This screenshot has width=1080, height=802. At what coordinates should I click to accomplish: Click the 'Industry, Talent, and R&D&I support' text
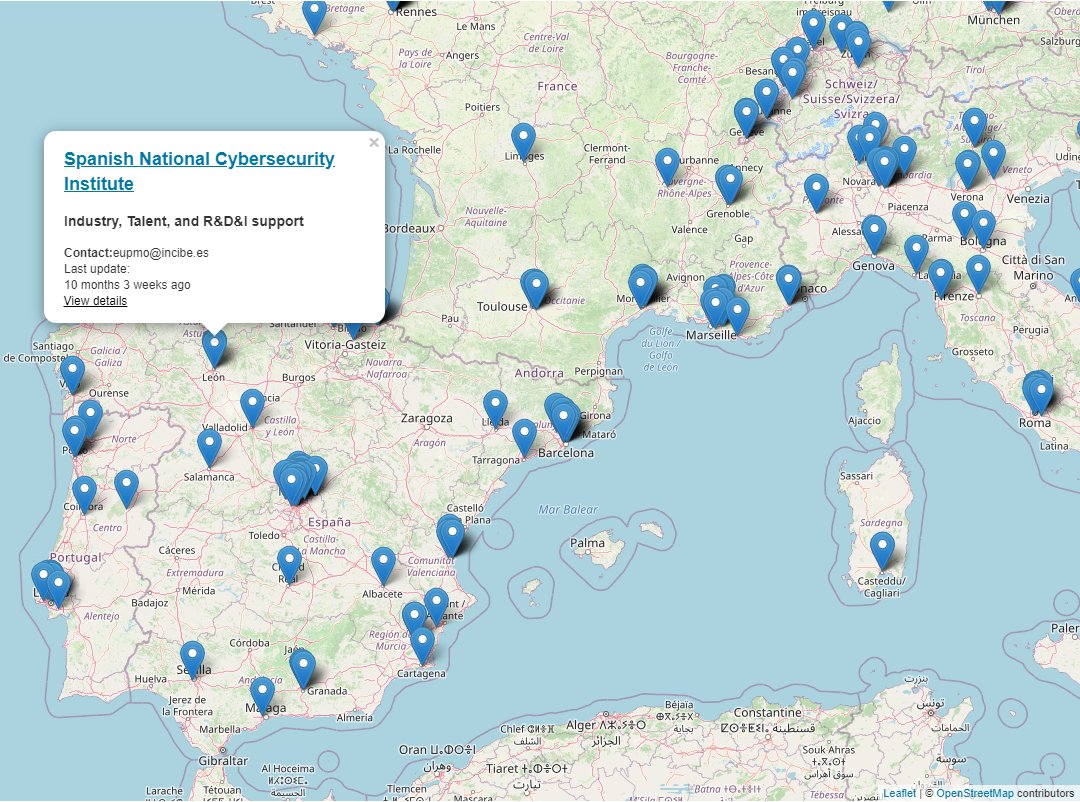(184, 221)
